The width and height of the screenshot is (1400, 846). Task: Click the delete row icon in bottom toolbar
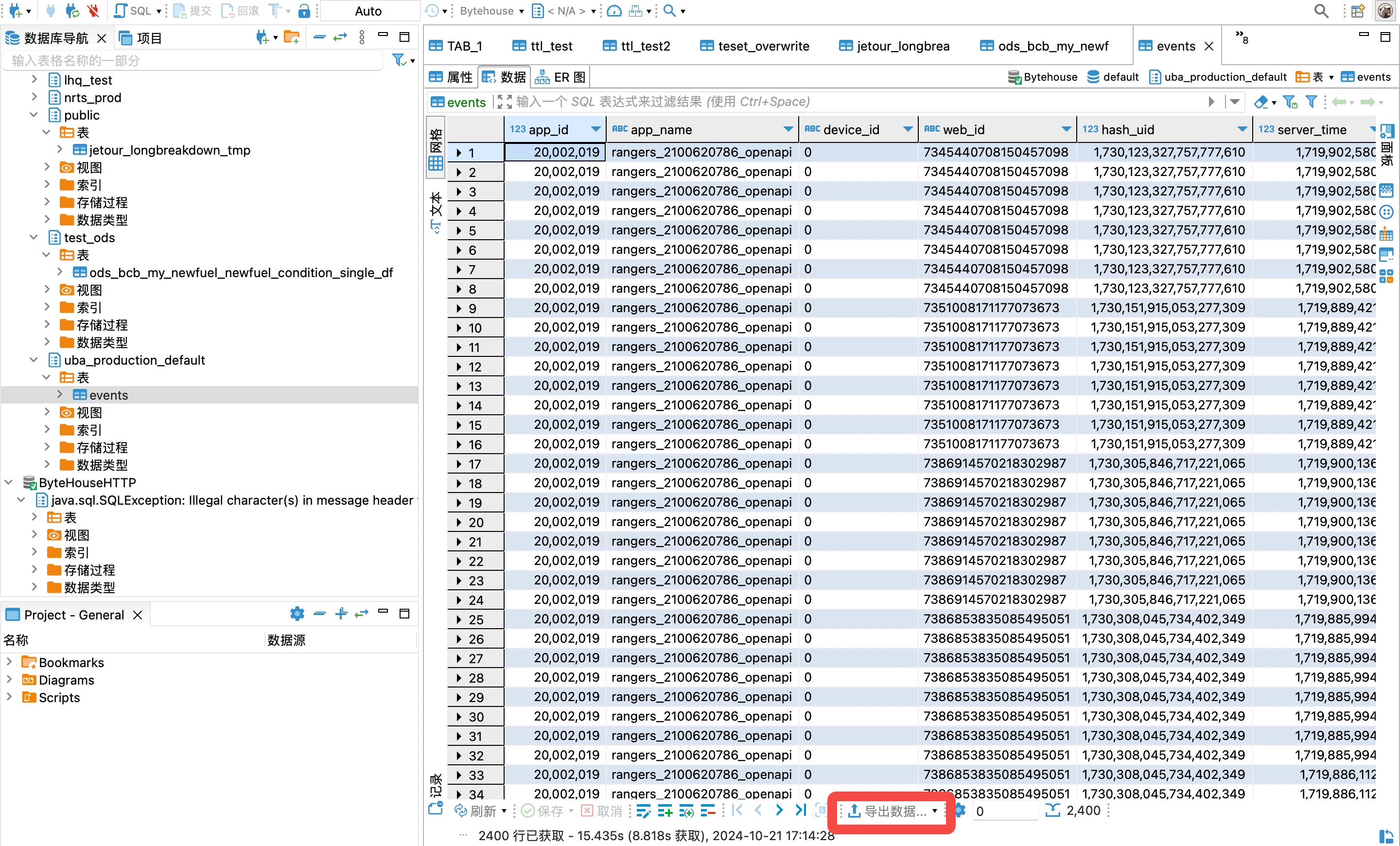click(708, 811)
